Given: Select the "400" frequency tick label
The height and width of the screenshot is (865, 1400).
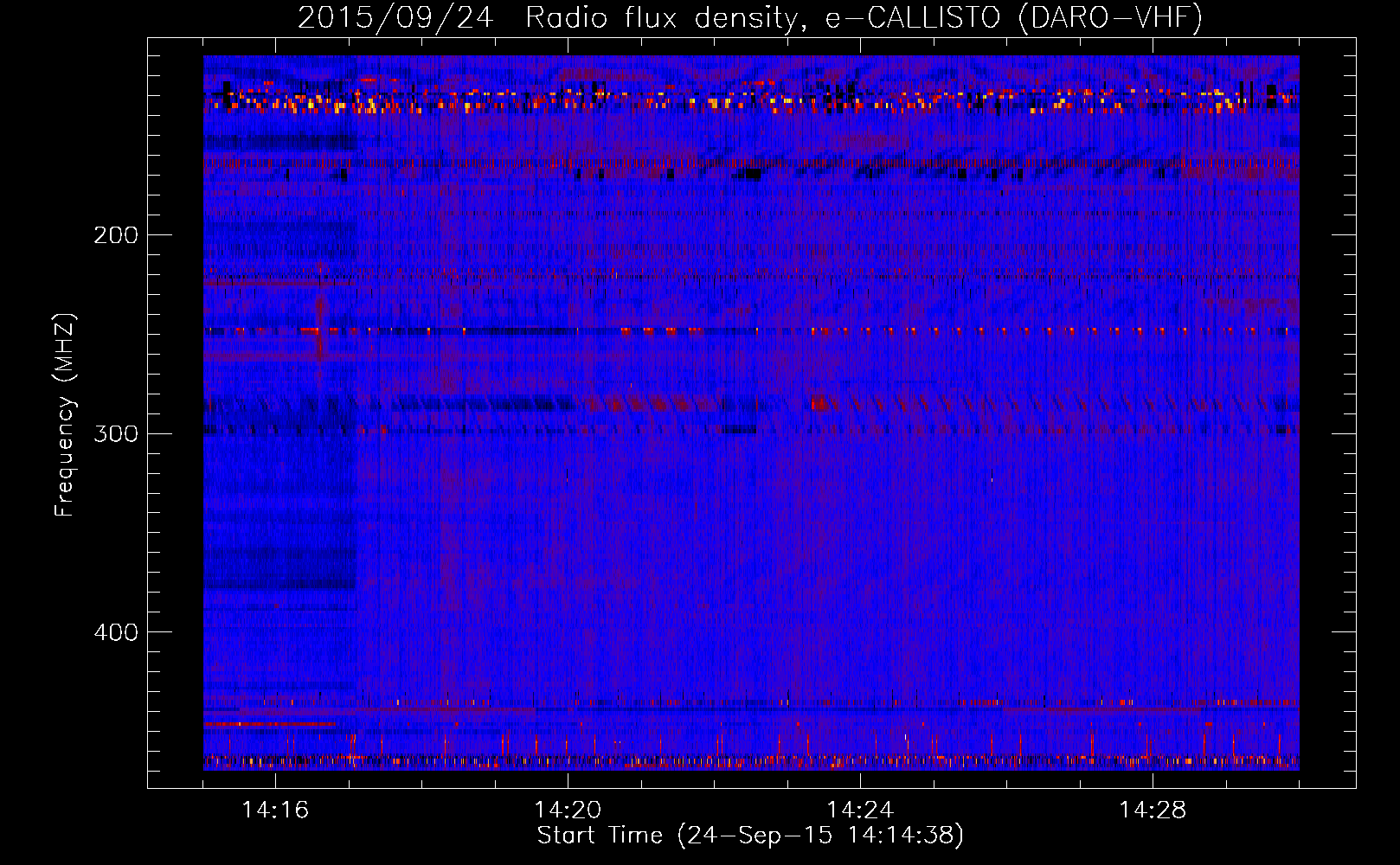Looking at the screenshot, I should pos(116,632).
